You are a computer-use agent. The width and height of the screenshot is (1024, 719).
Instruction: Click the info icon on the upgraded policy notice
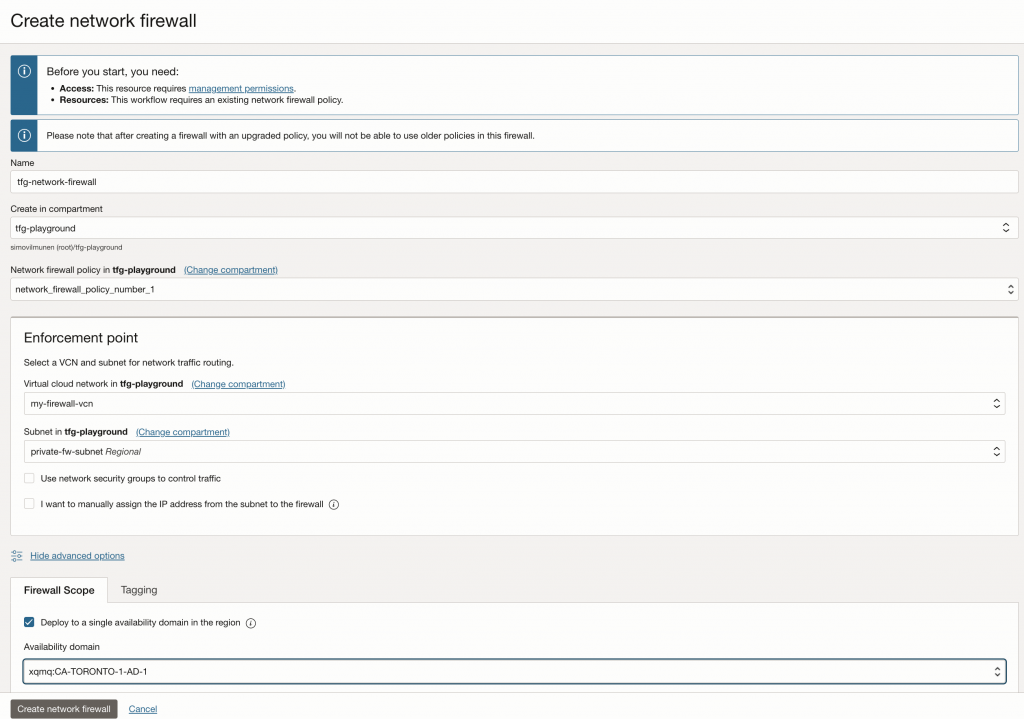point(22,135)
